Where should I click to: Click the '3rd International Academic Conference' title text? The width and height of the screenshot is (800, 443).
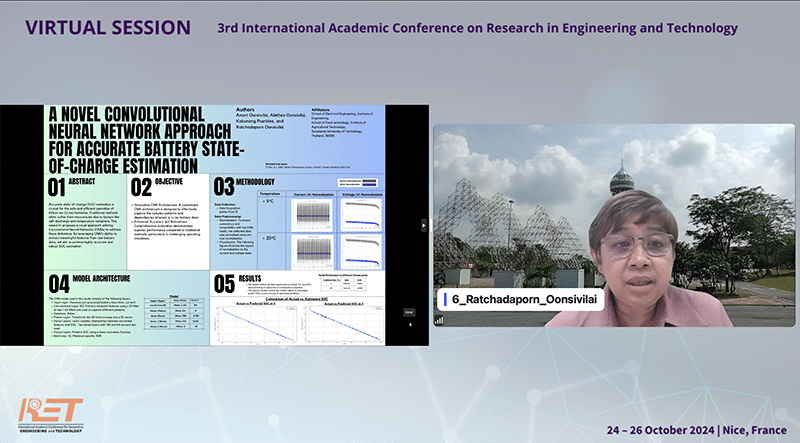pos(478,28)
